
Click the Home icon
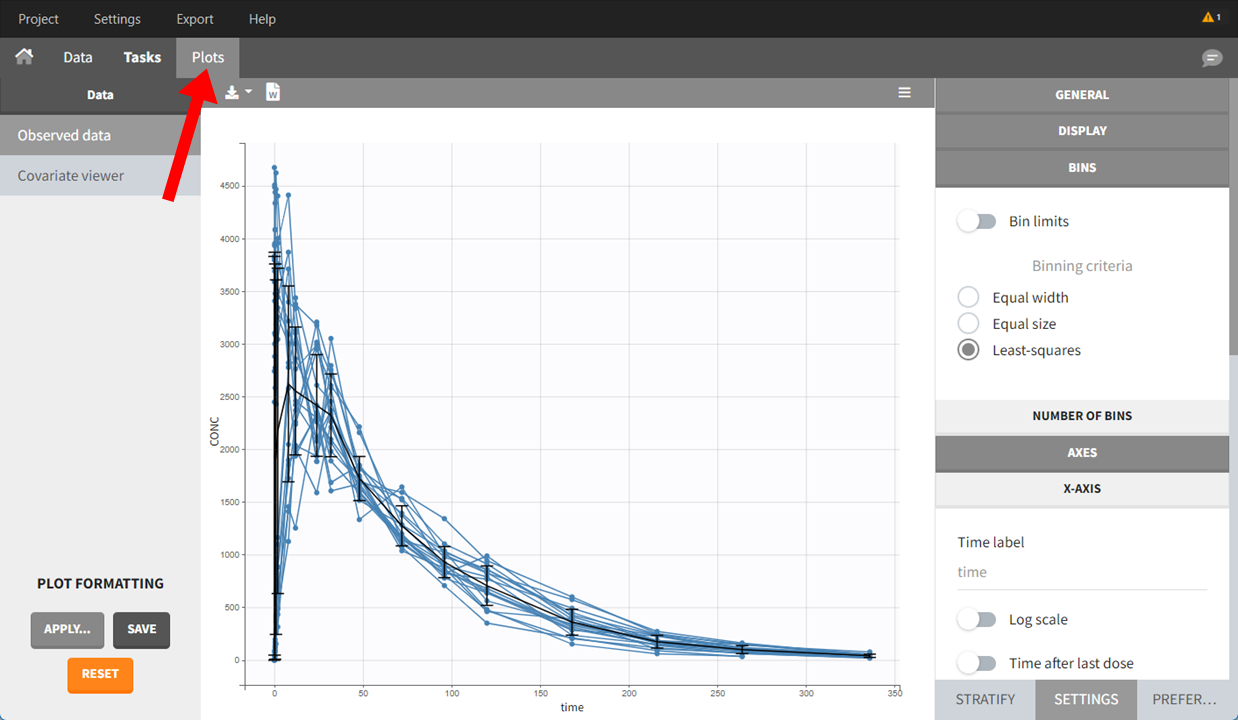coord(24,57)
